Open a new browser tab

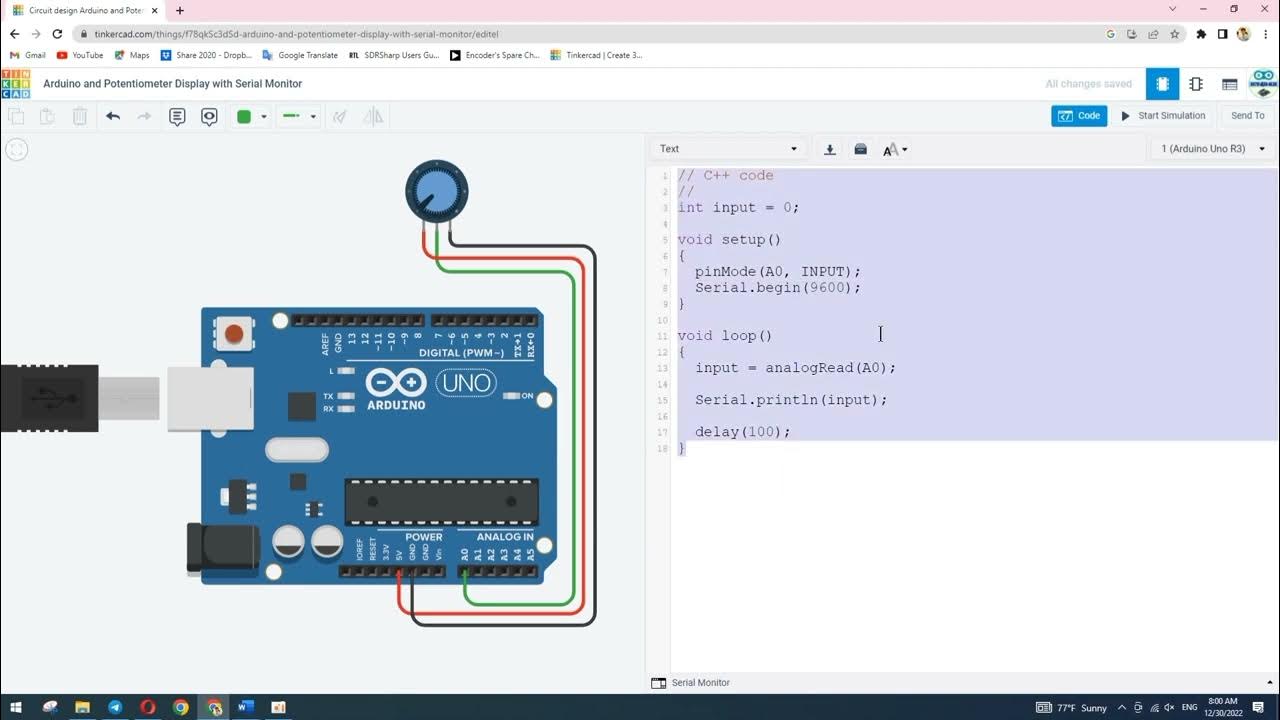coord(180,10)
